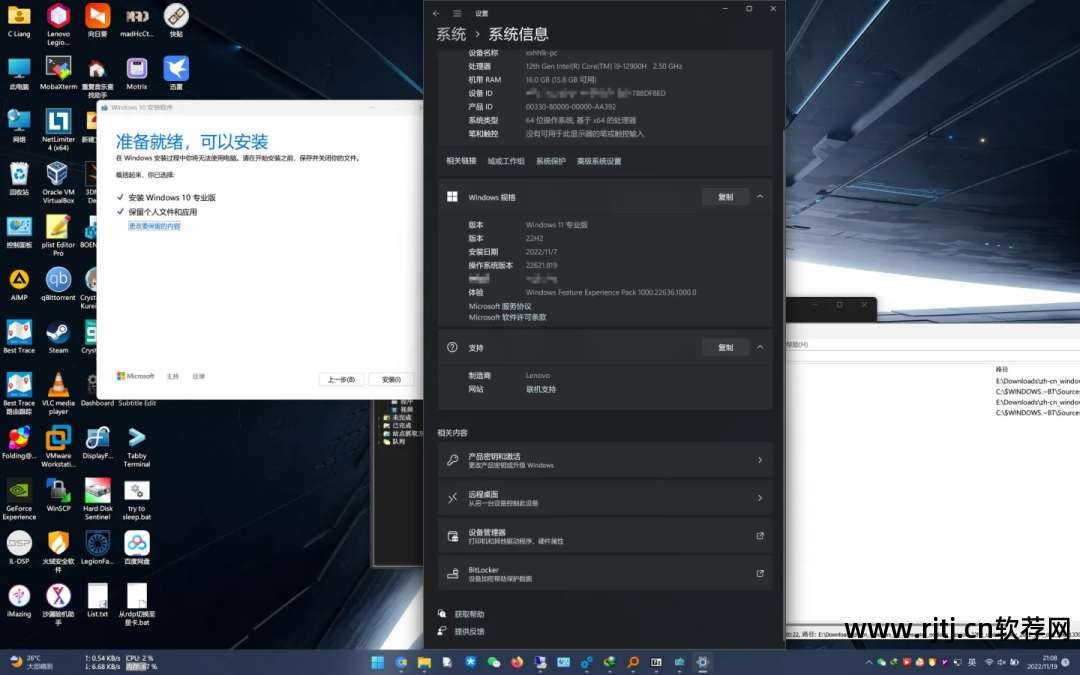Open 远程桌面 settings row

(x=605, y=498)
